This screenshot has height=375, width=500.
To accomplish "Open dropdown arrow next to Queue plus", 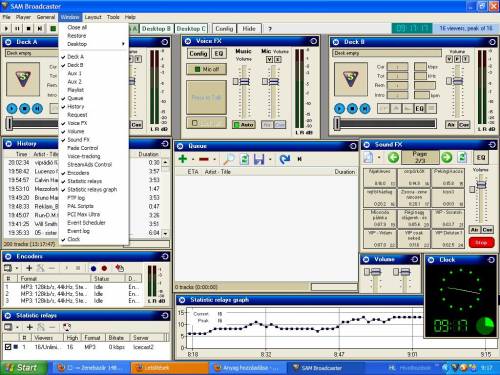I will 193,159.
